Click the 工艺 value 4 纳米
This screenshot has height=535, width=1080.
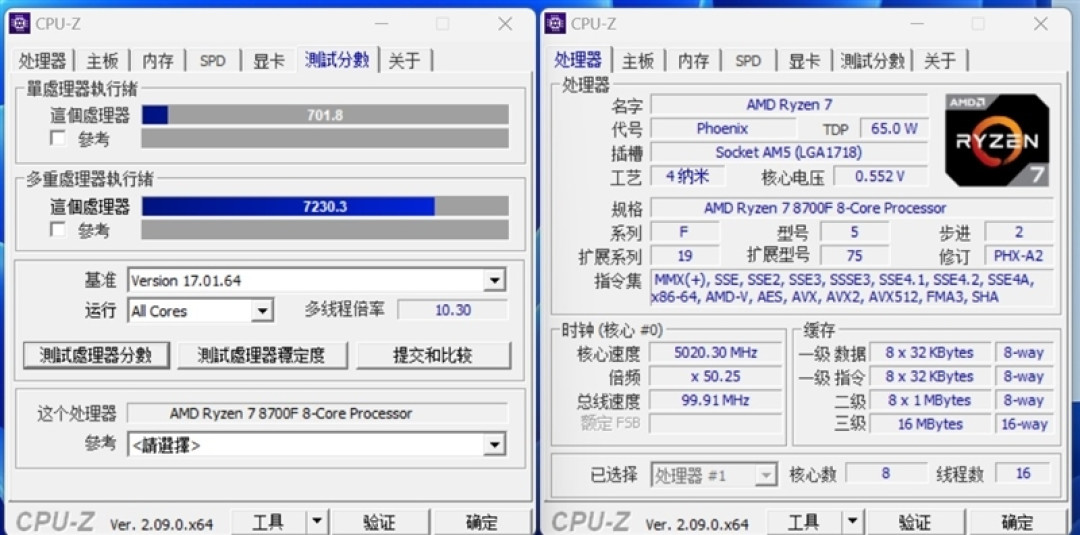point(687,176)
